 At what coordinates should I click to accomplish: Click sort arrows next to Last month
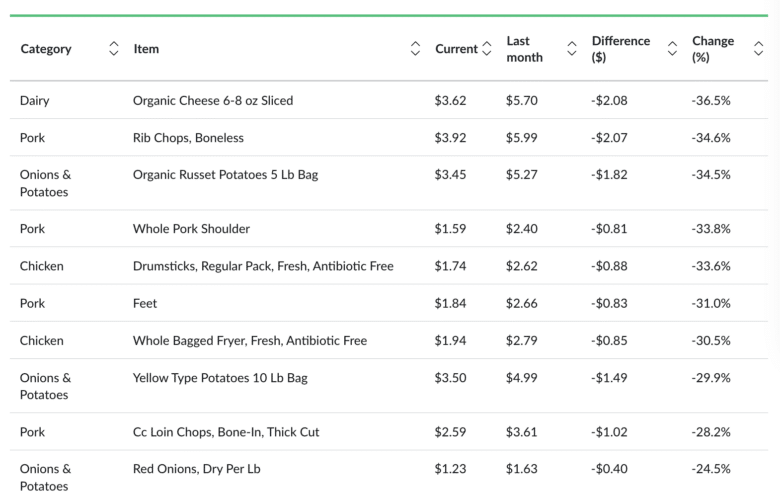point(572,49)
